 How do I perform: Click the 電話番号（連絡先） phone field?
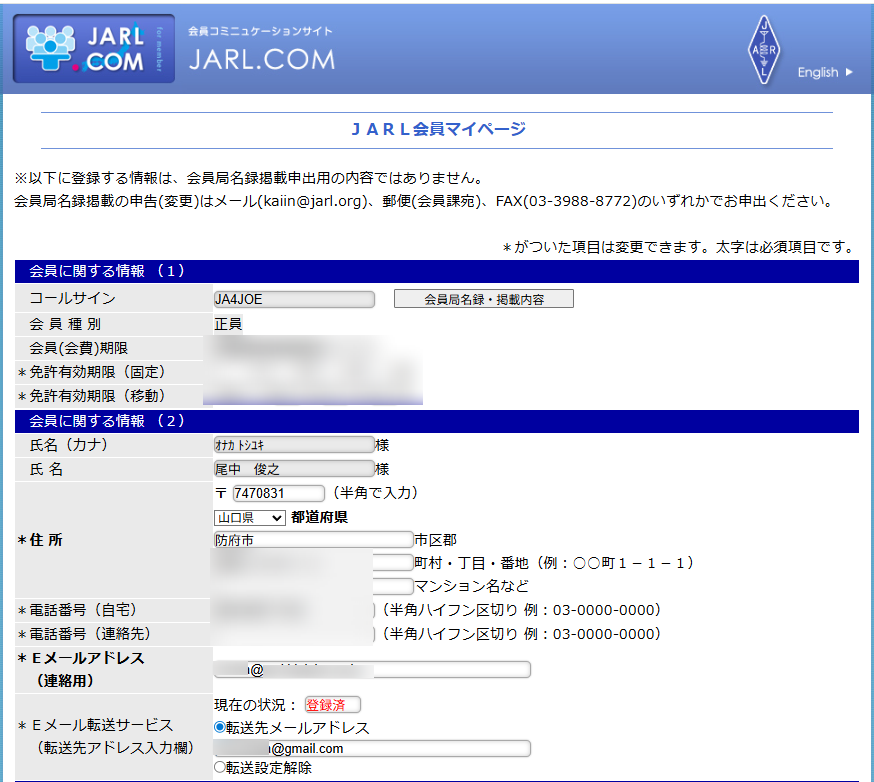pyautogui.click(x=294, y=634)
